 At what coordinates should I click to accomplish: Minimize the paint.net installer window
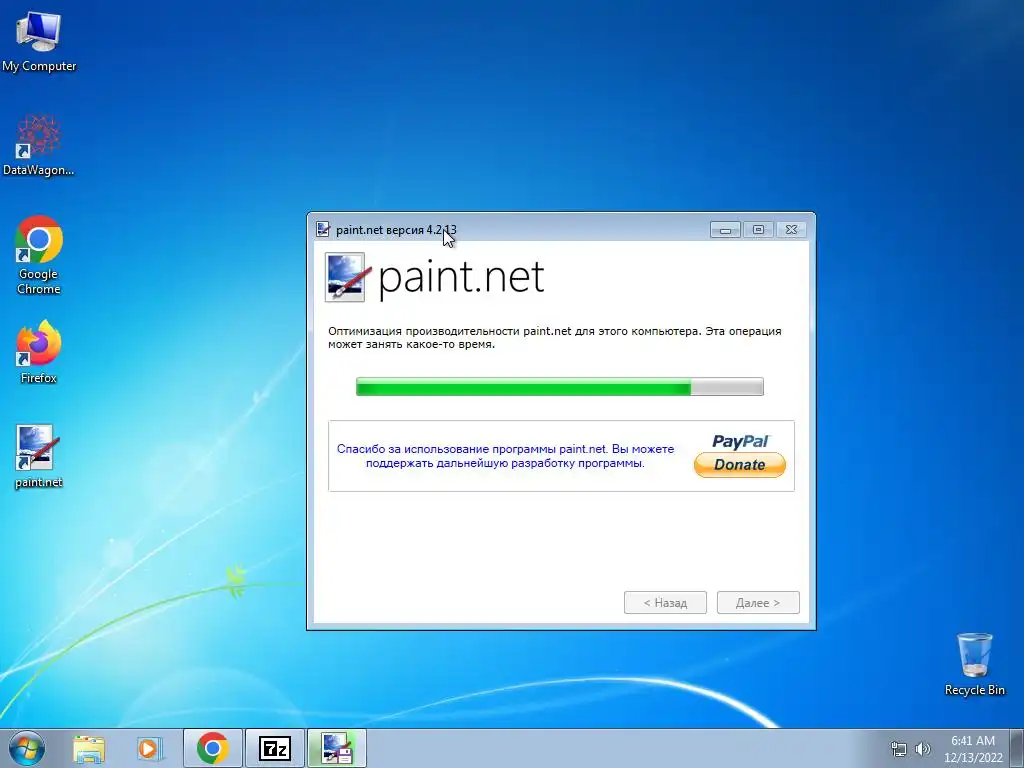725,230
